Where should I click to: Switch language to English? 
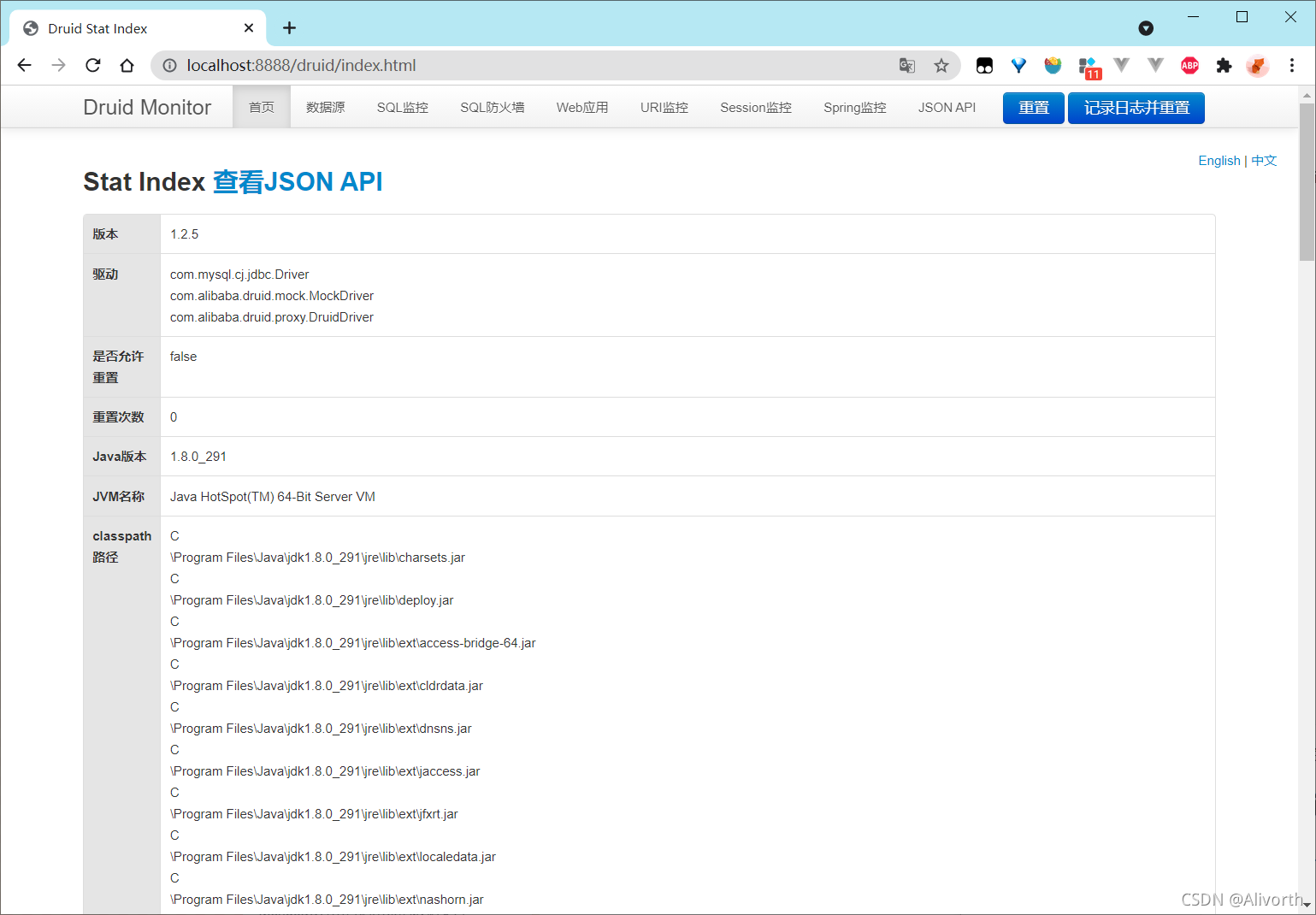1219,160
